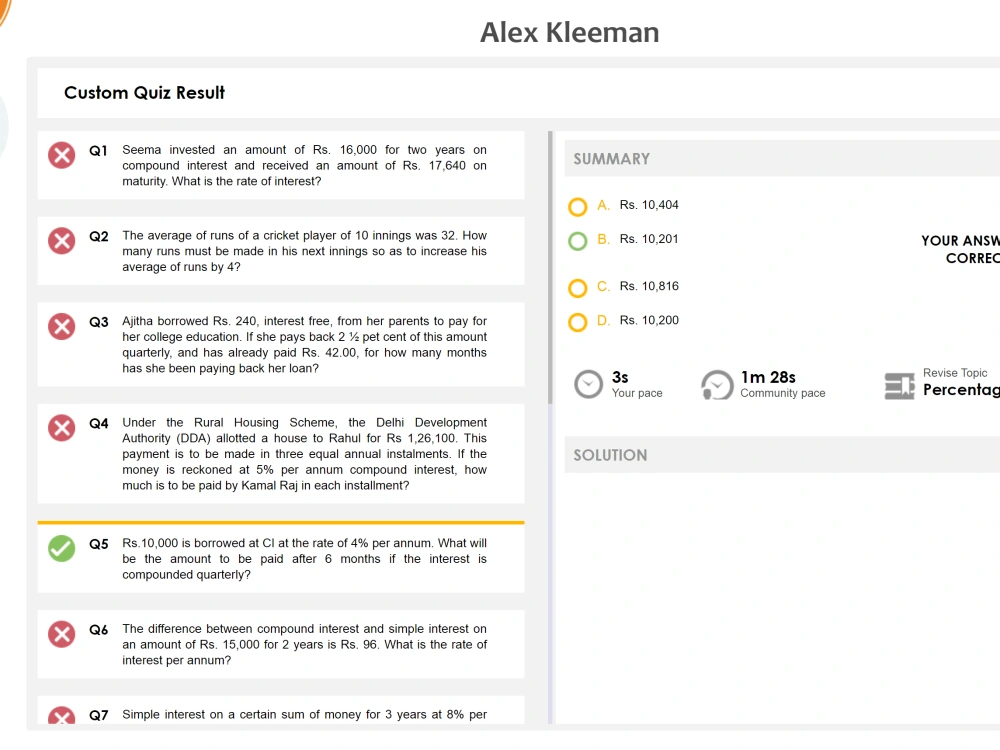Choose option C Rs. 10,816

pos(578,288)
